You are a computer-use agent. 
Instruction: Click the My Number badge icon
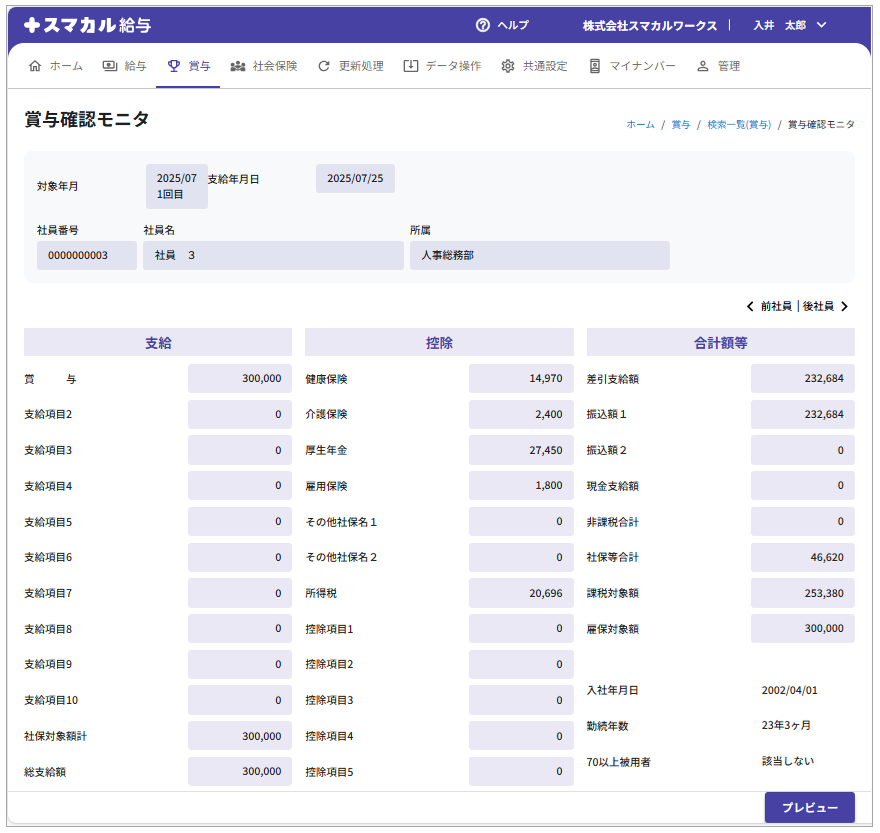click(595, 66)
